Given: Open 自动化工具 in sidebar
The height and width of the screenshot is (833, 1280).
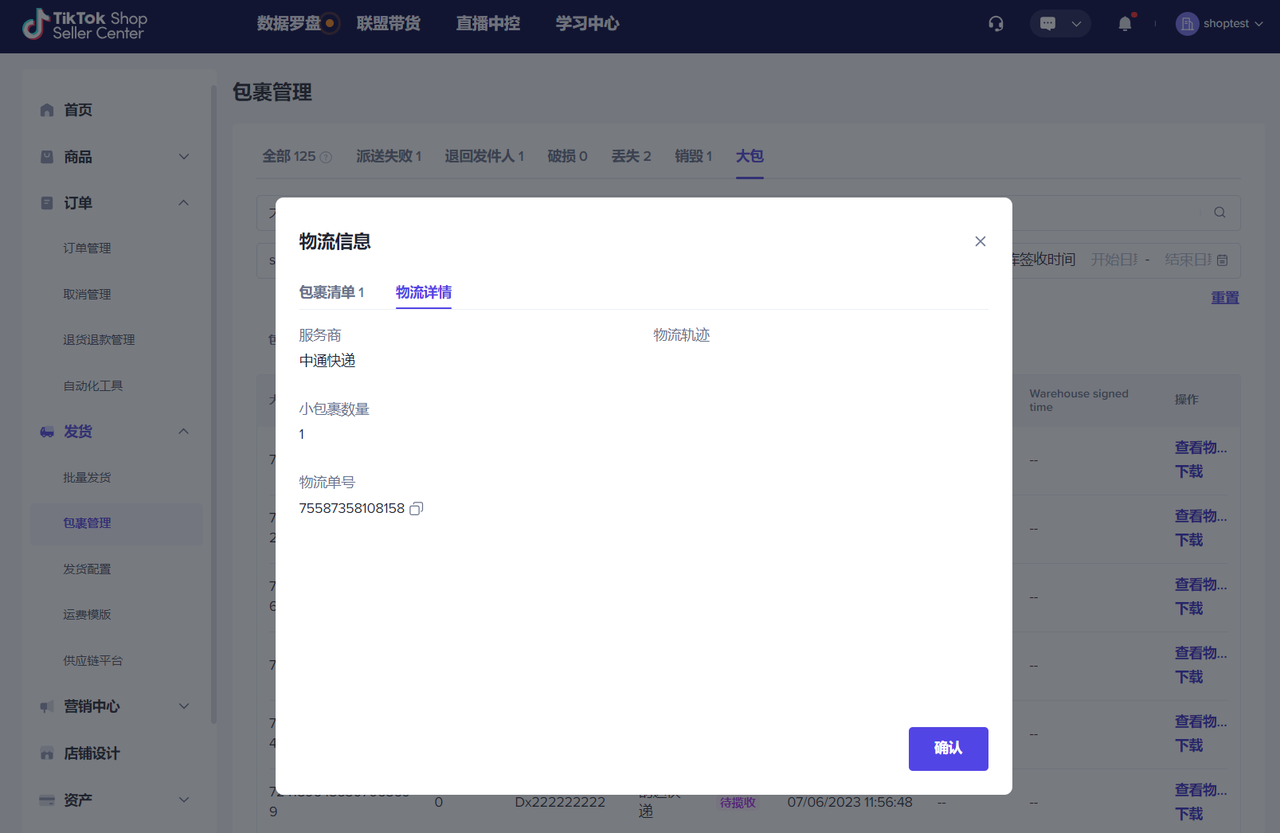Looking at the screenshot, I should [93, 386].
